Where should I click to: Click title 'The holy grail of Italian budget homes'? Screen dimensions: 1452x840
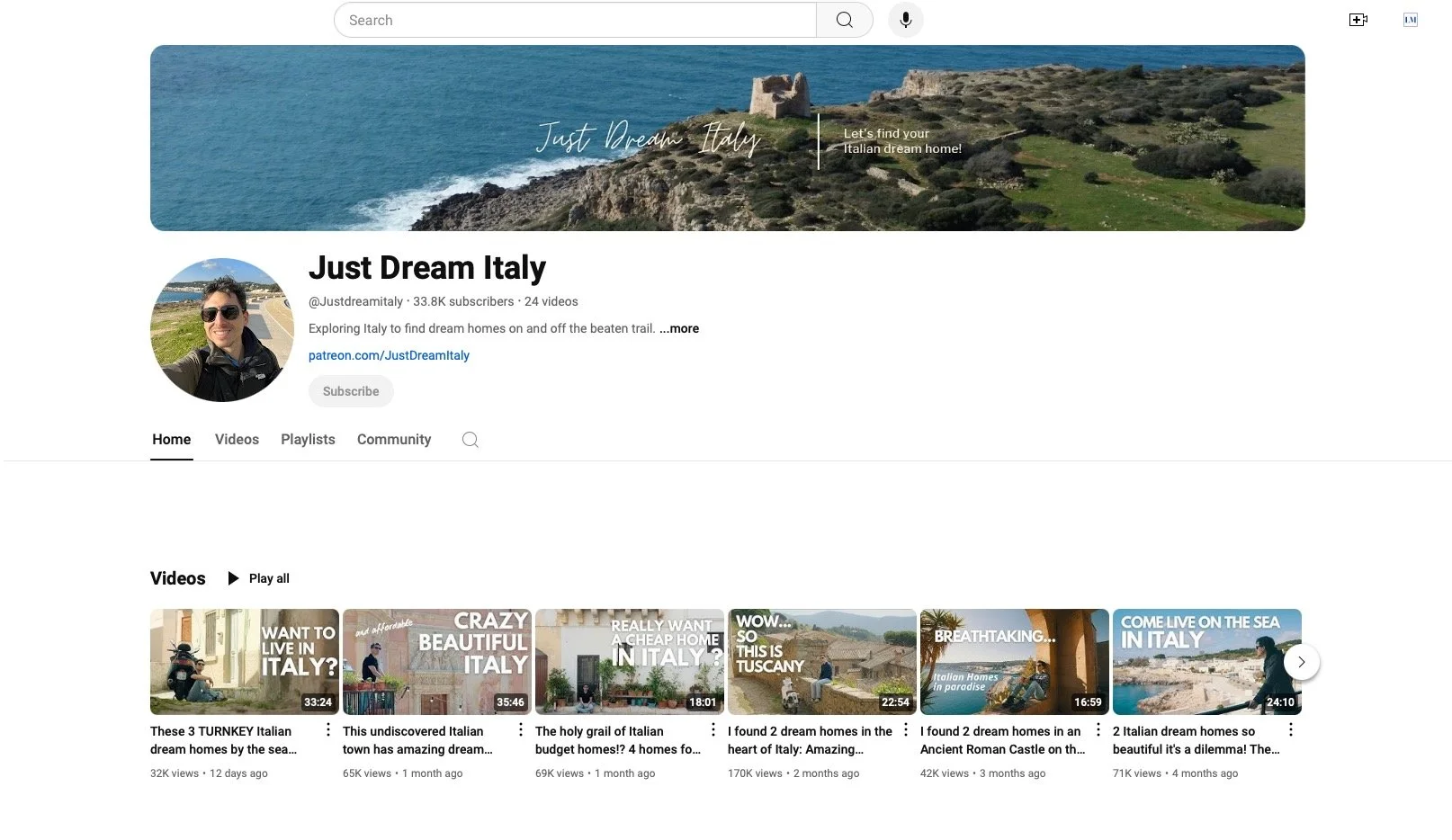pos(618,740)
